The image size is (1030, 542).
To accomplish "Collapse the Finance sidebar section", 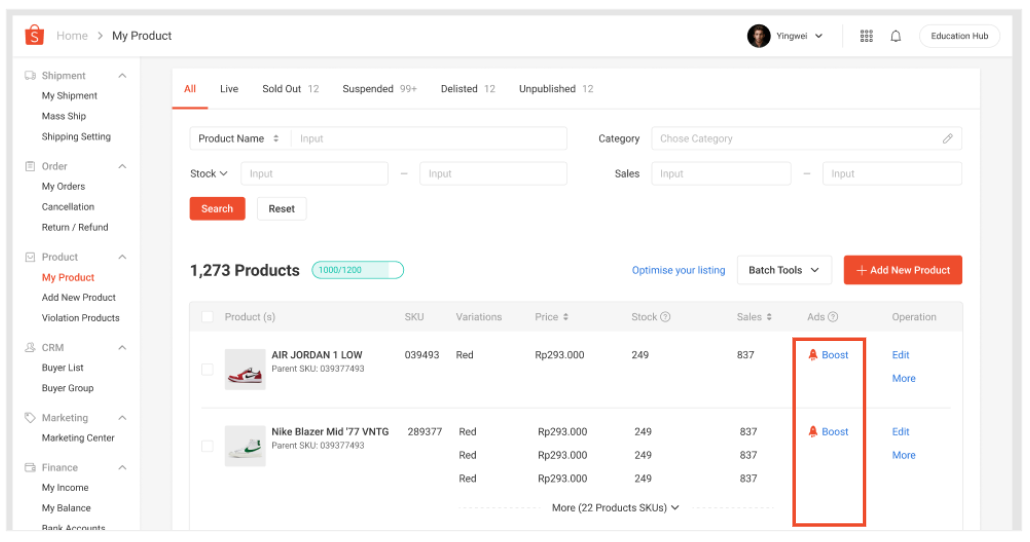I will 122,468.
